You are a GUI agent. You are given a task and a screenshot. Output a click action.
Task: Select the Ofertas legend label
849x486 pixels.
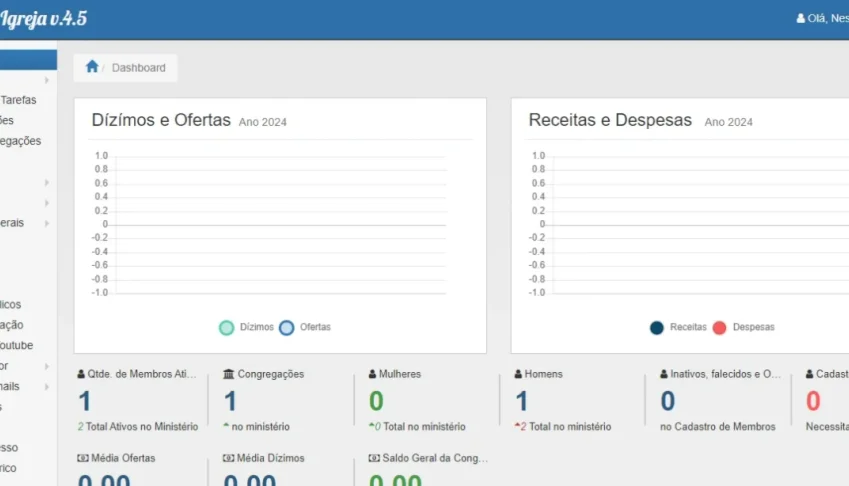[315, 327]
